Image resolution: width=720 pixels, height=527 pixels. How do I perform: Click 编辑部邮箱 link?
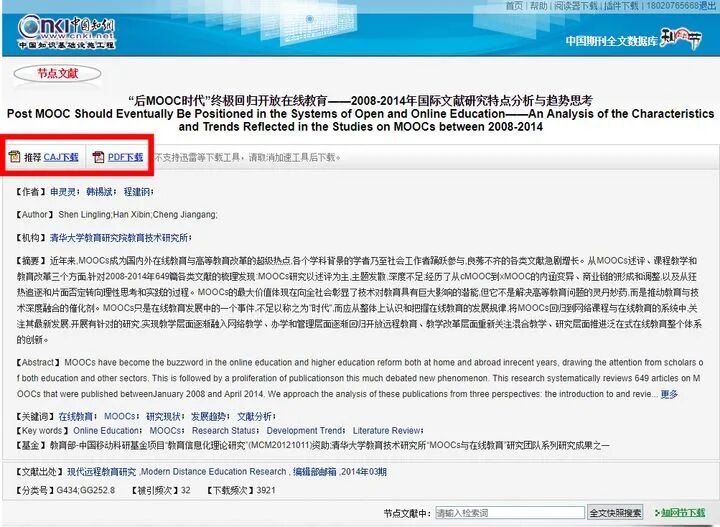(x=315, y=472)
